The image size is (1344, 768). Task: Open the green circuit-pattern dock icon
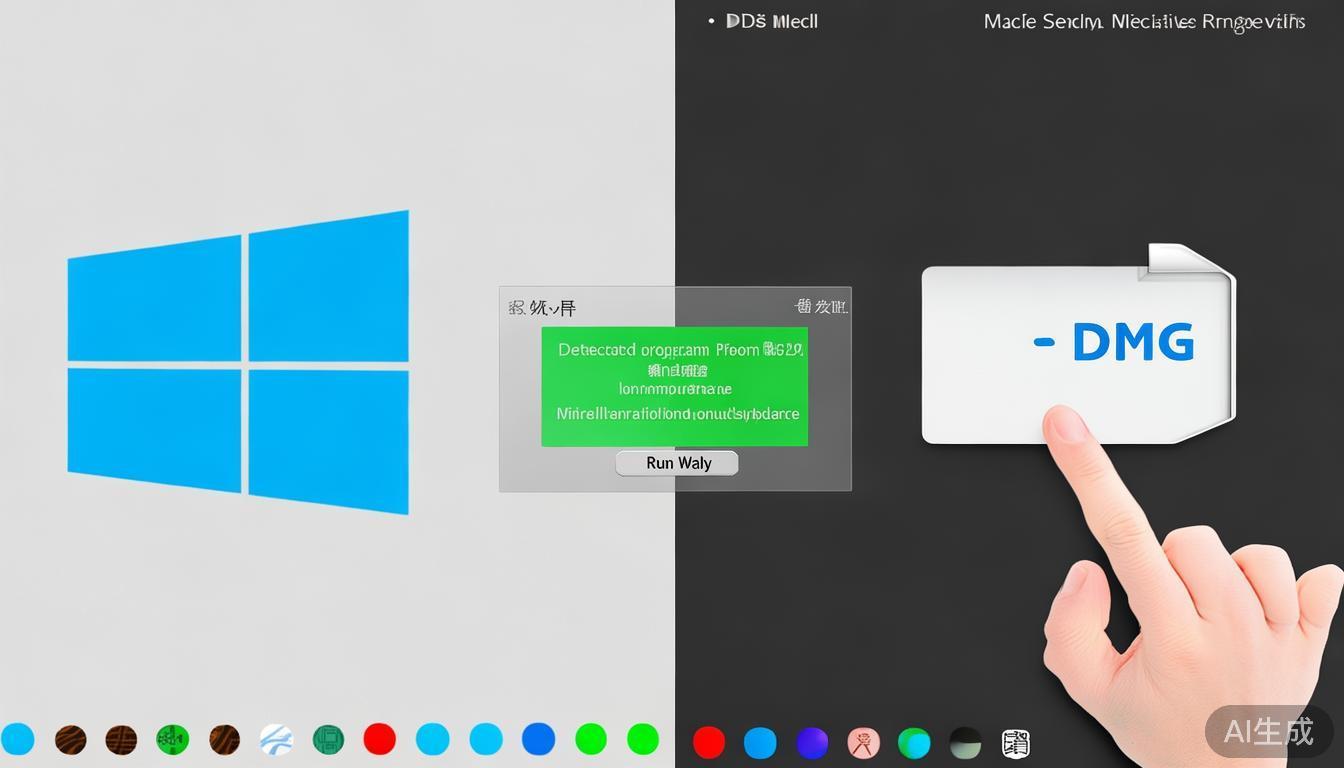(173, 740)
